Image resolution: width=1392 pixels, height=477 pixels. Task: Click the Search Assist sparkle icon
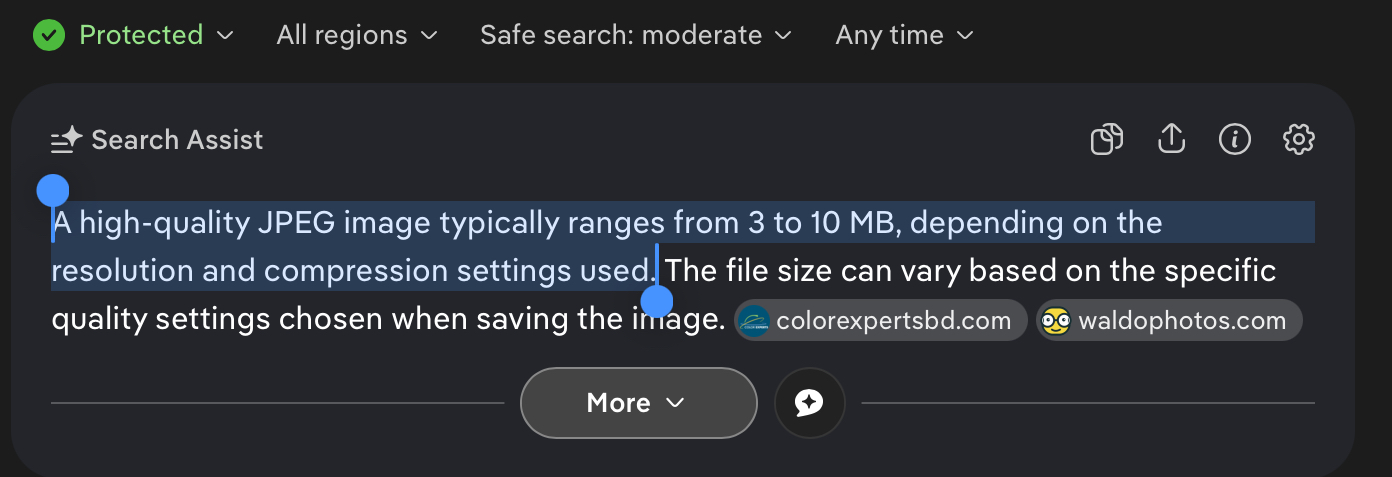click(66, 141)
